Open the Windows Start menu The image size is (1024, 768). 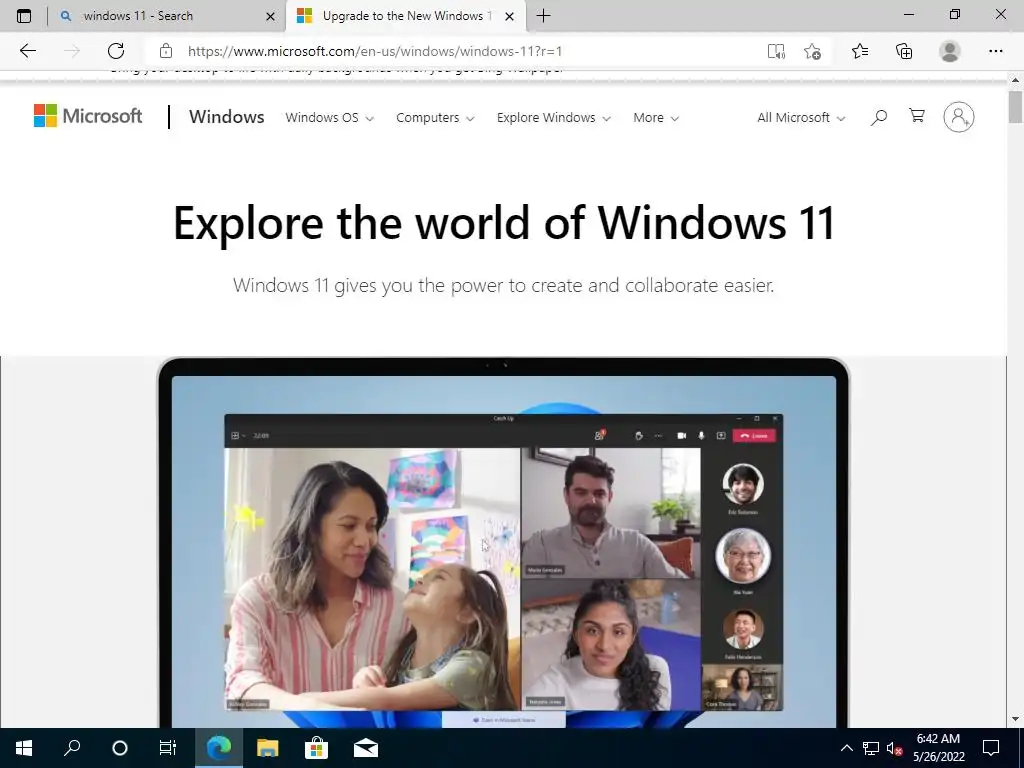pos(24,748)
